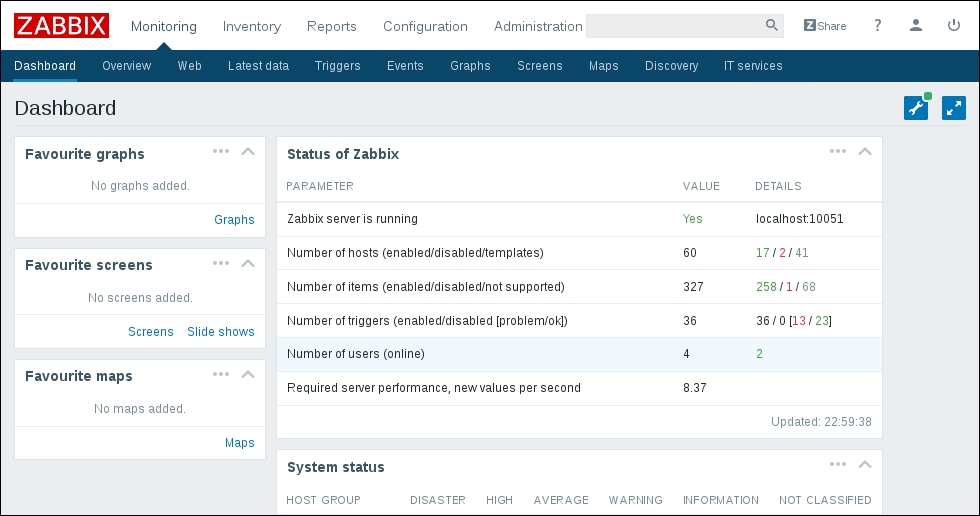This screenshot has height=516, width=980.
Task: Click the power sign-out icon
Action: point(953,26)
